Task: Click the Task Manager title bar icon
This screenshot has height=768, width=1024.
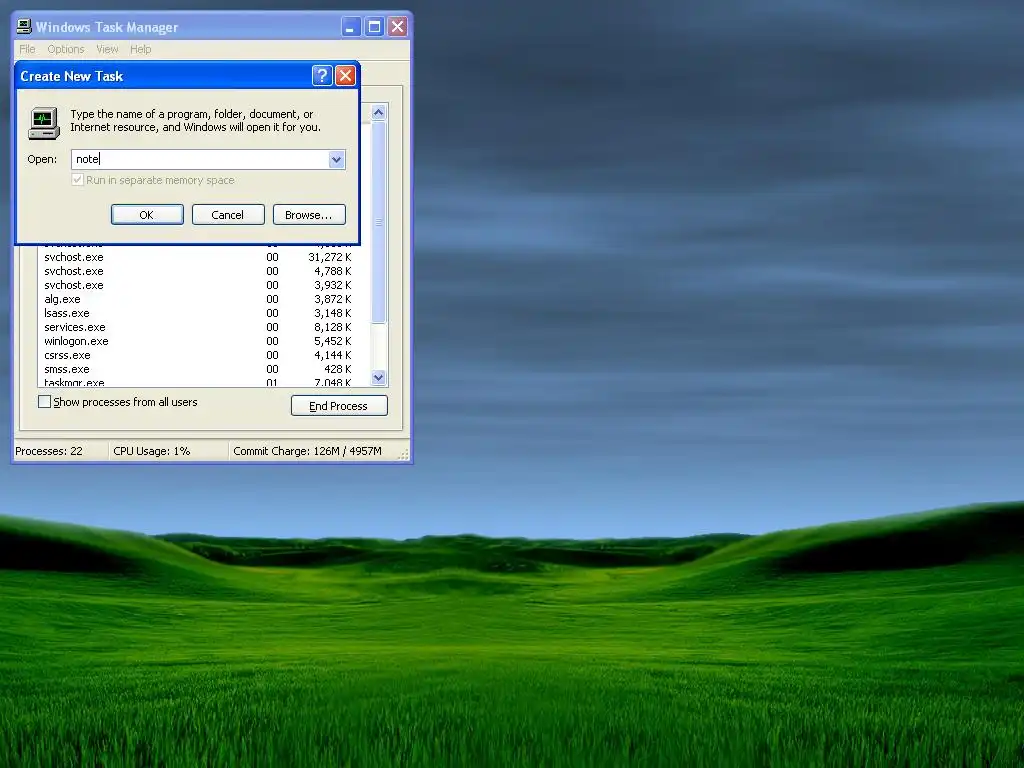Action: pyautogui.click(x=24, y=26)
